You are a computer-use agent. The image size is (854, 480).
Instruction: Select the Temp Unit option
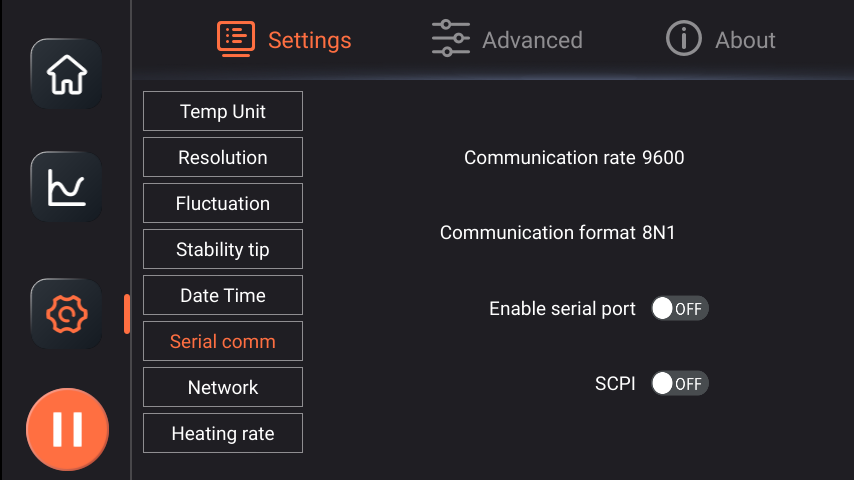click(223, 111)
